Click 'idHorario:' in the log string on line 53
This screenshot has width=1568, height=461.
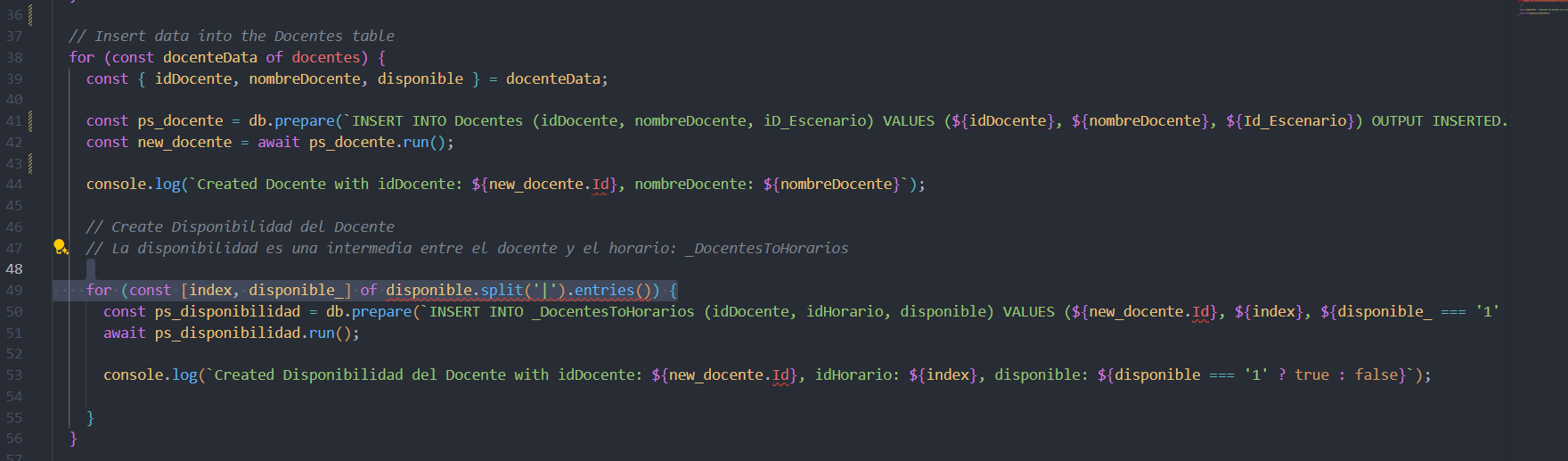pos(857,375)
